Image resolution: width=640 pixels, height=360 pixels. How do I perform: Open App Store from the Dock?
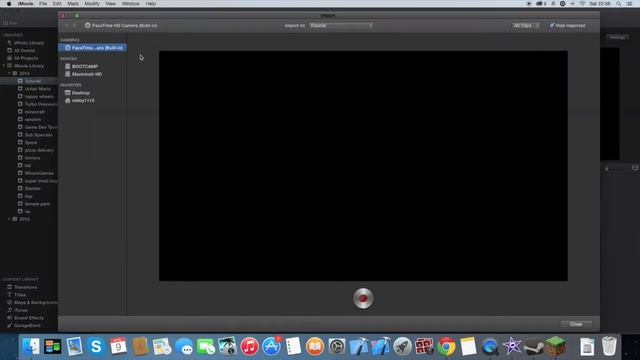[271, 347]
